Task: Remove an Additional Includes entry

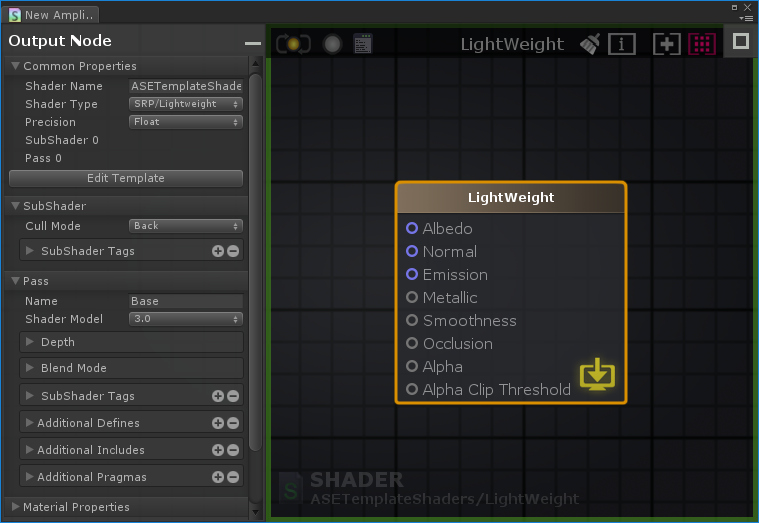Action: (233, 450)
